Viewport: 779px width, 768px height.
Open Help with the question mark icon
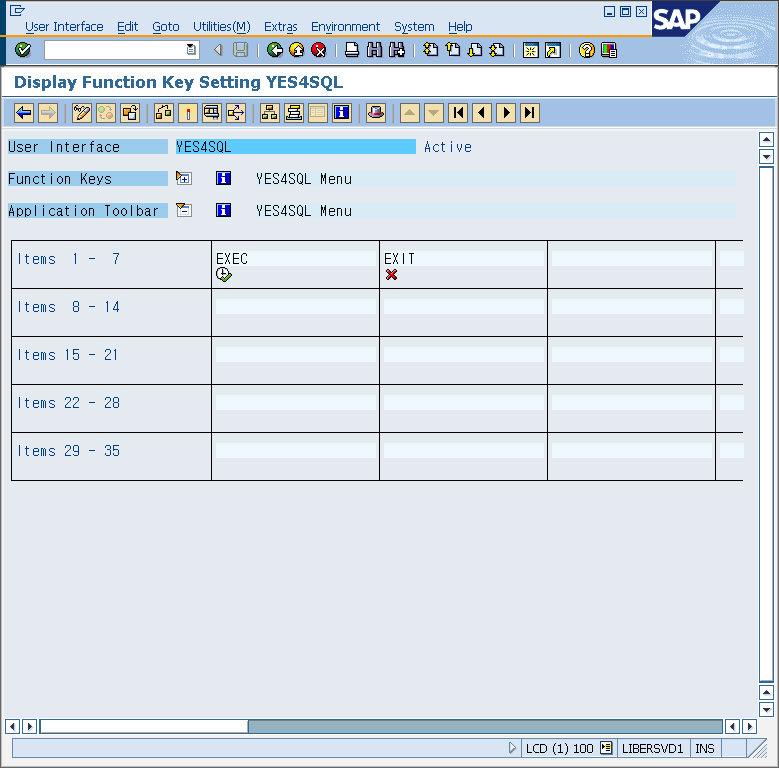point(587,50)
